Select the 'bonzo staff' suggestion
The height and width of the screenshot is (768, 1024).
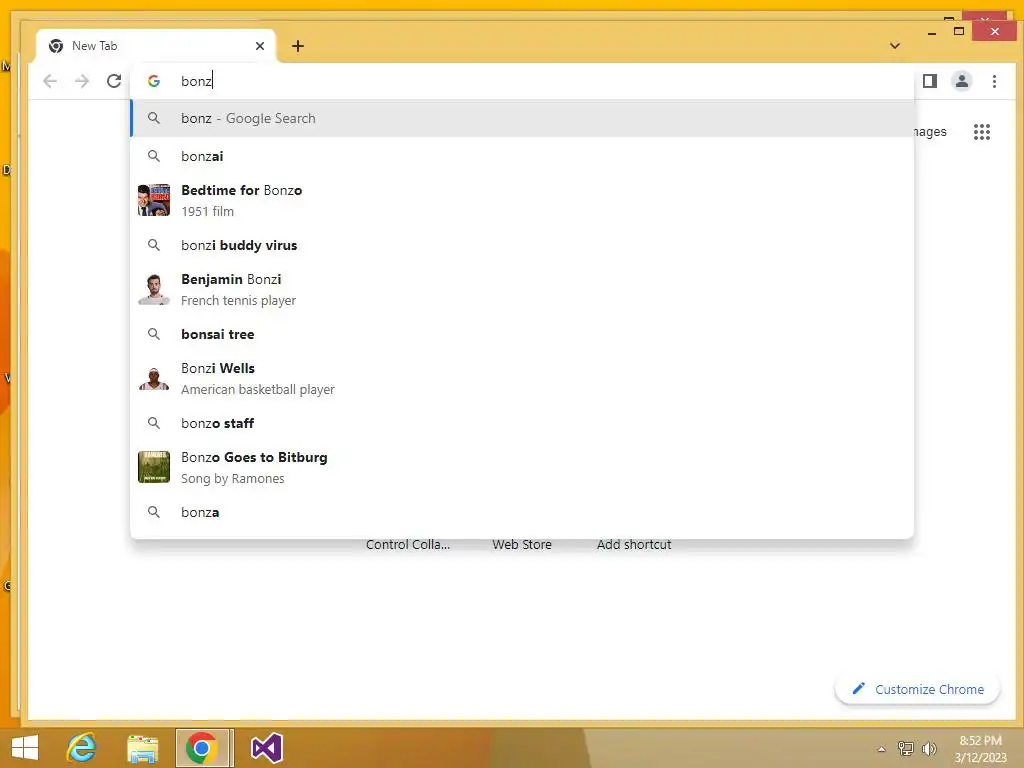[x=522, y=423]
